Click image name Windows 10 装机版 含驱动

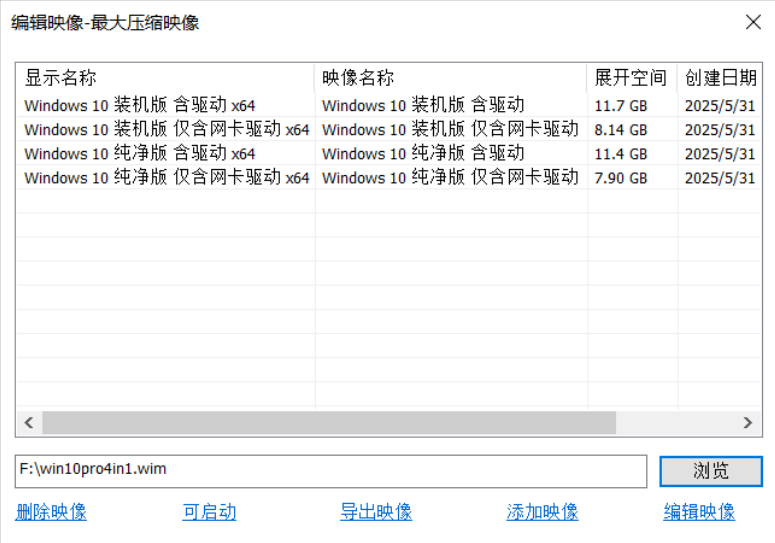pos(423,105)
